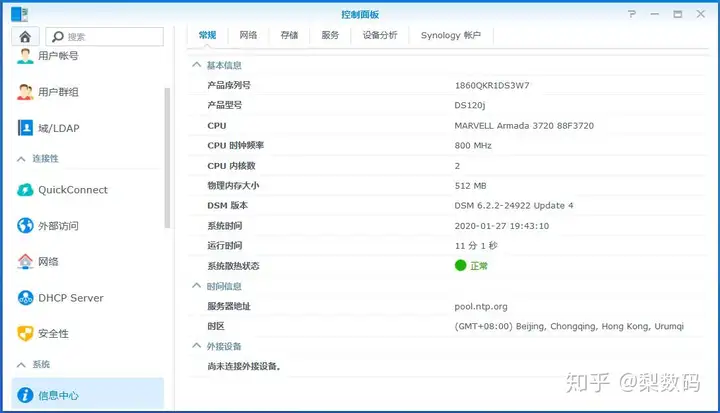The width and height of the screenshot is (720, 413).
Task: Click the Home icon button
Action: 25,36
